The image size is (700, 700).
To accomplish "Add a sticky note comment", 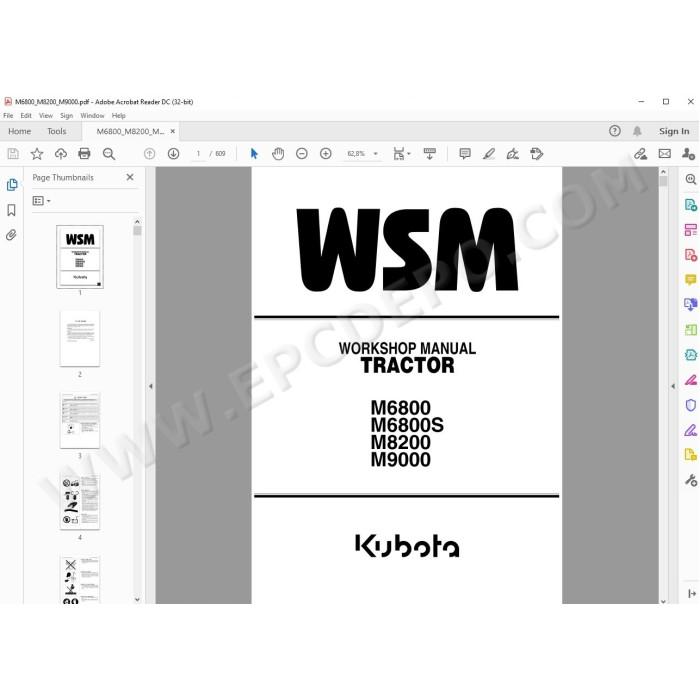I will point(465,154).
